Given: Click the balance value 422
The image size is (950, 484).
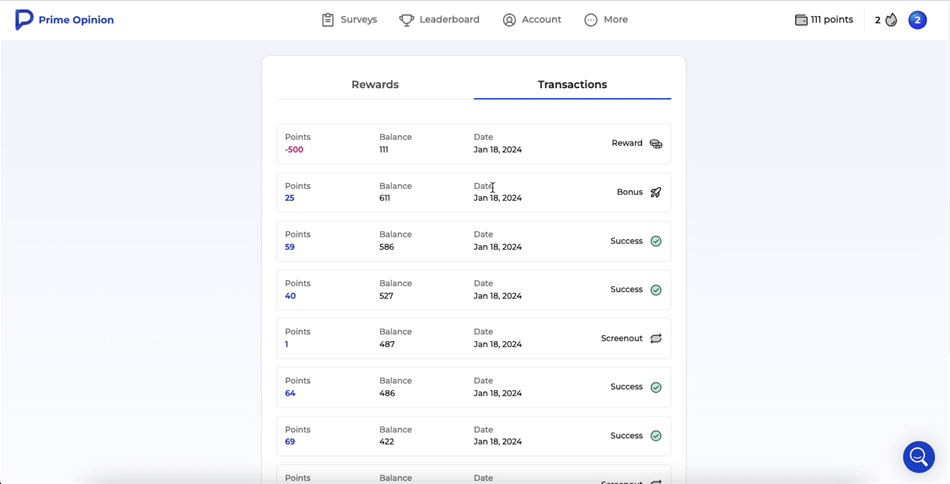Looking at the screenshot, I should 387,442.
